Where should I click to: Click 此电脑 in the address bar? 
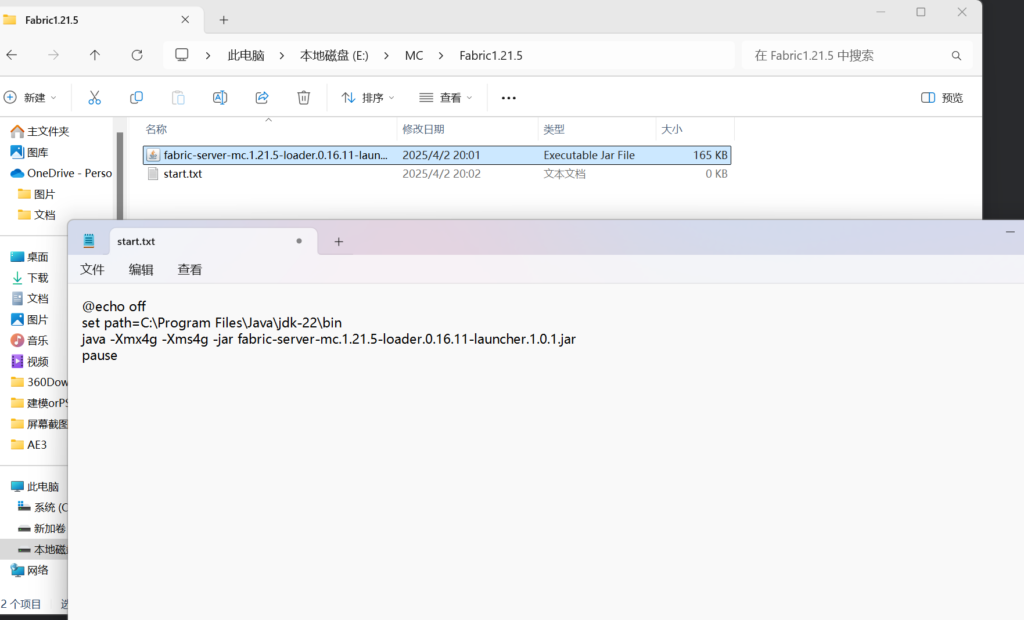click(x=246, y=56)
